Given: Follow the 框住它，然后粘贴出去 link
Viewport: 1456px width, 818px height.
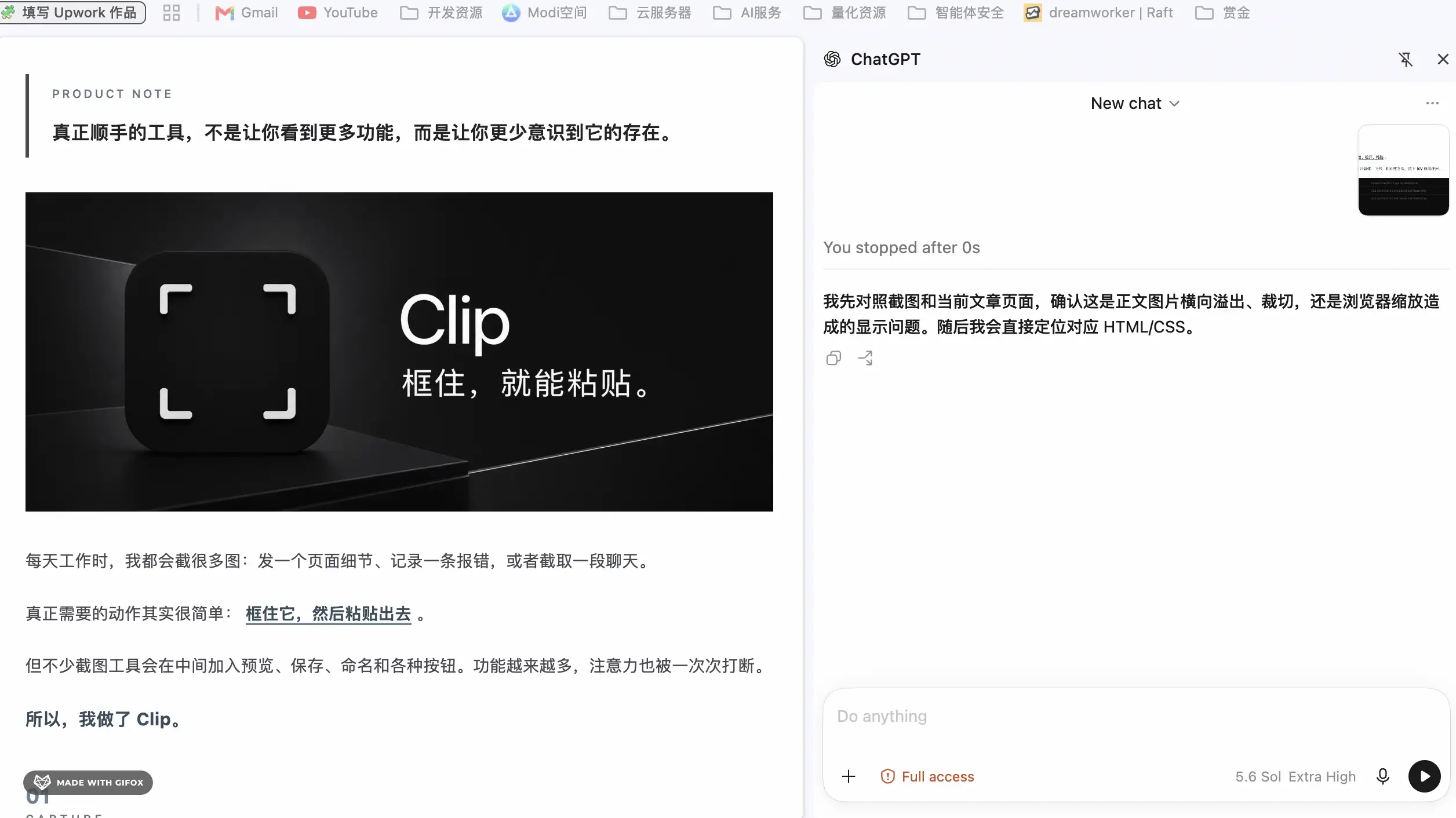Looking at the screenshot, I should [x=328, y=613].
